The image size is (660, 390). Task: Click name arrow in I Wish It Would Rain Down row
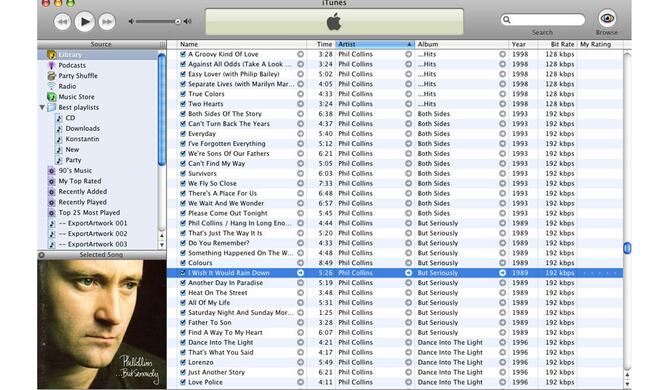pos(301,273)
